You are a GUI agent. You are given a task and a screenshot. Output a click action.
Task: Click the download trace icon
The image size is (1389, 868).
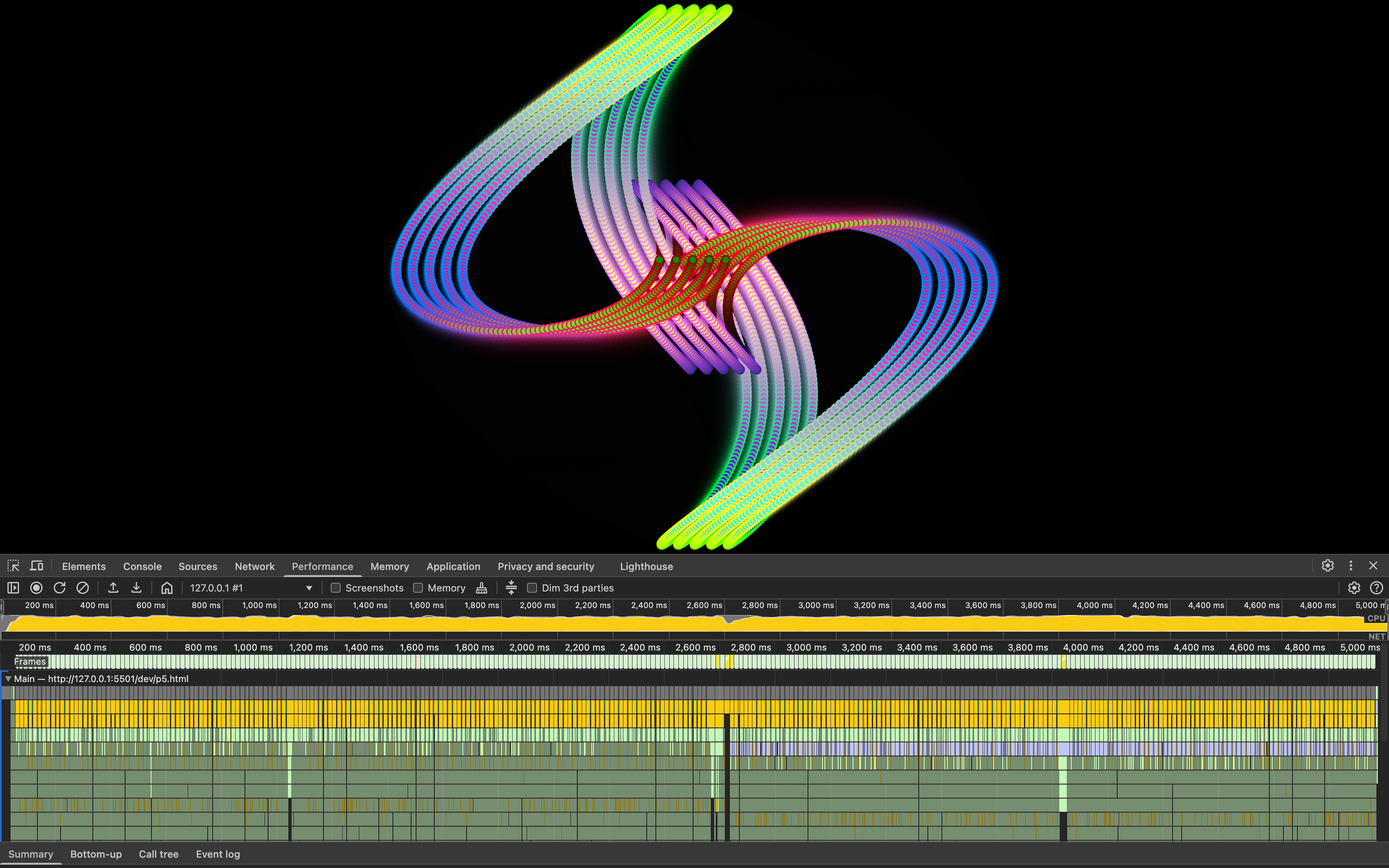(136, 588)
